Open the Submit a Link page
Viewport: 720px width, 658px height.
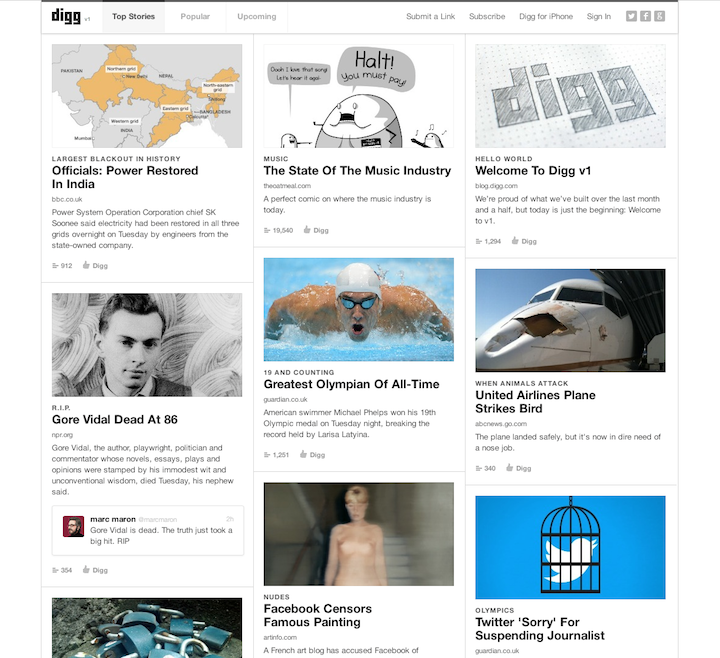point(430,17)
